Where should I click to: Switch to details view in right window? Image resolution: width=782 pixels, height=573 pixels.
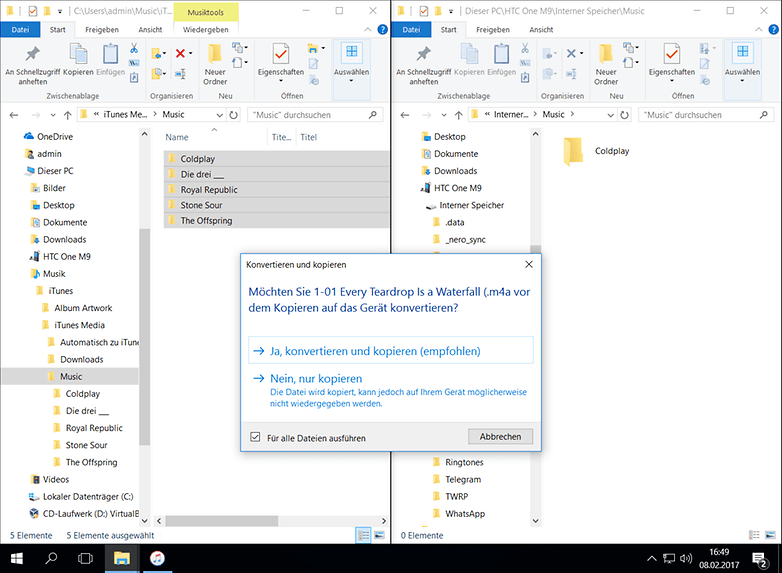pos(755,535)
